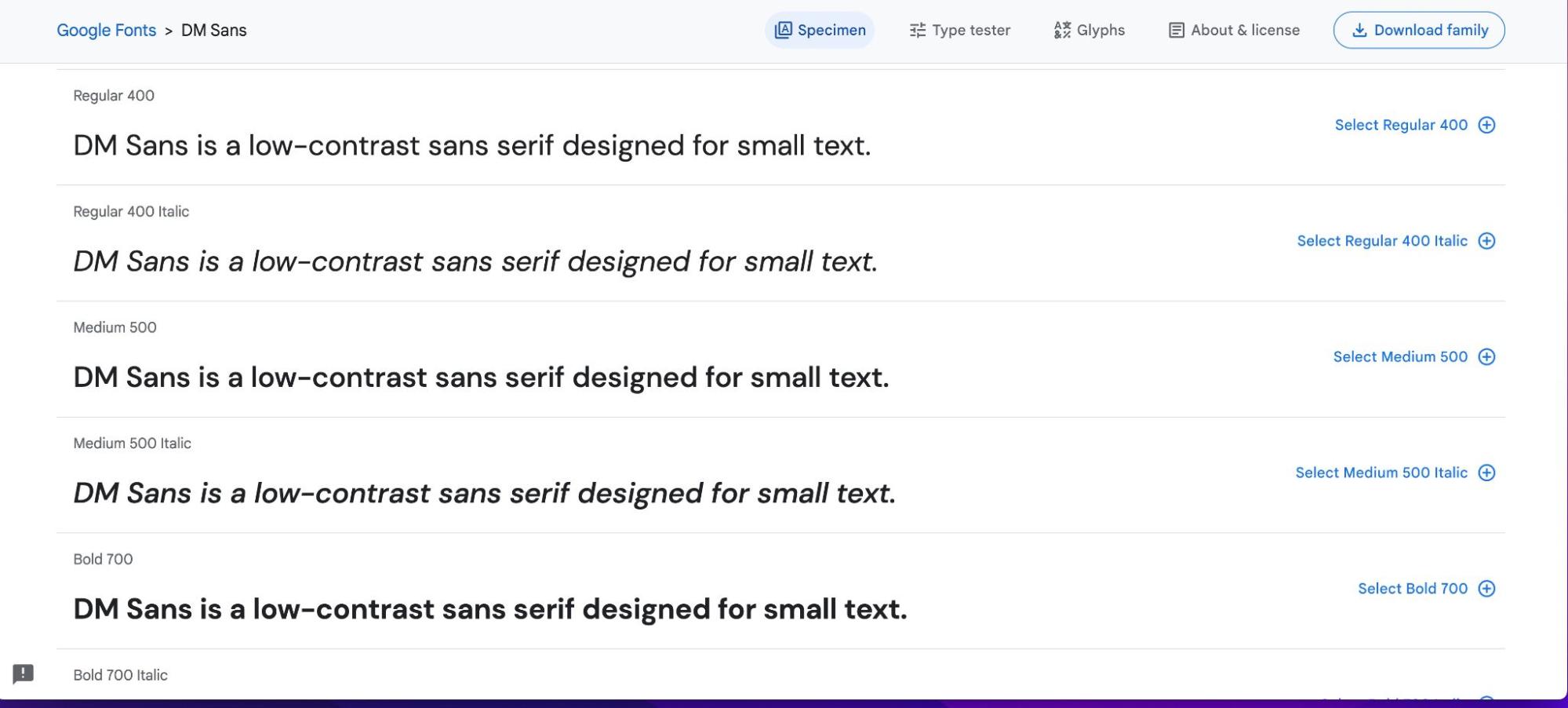The height and width of the screenshot is (708, 1568).
Task: Add Medium 500 to your selection
Action: (x=1399, y=356)
